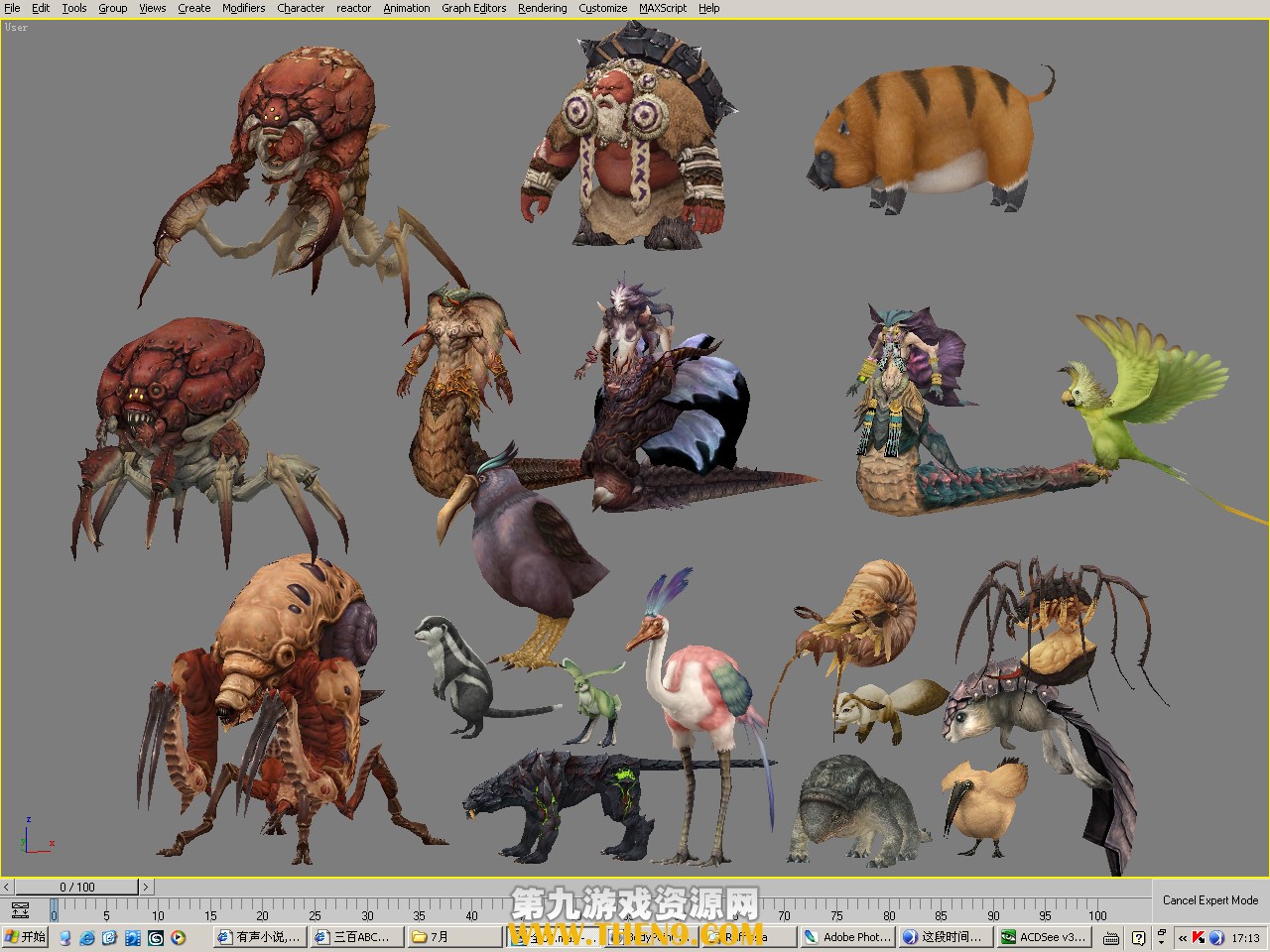
Task: Switch to Adobe Photoshop taskbar window
Action: tap(847, 937)
